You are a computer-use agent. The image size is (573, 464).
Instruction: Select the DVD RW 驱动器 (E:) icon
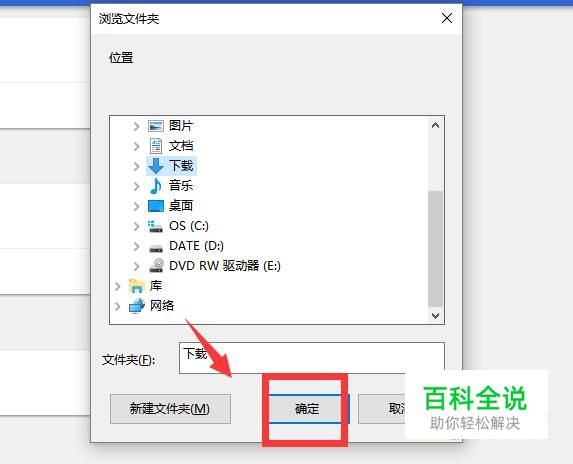(x=156, y=265)
